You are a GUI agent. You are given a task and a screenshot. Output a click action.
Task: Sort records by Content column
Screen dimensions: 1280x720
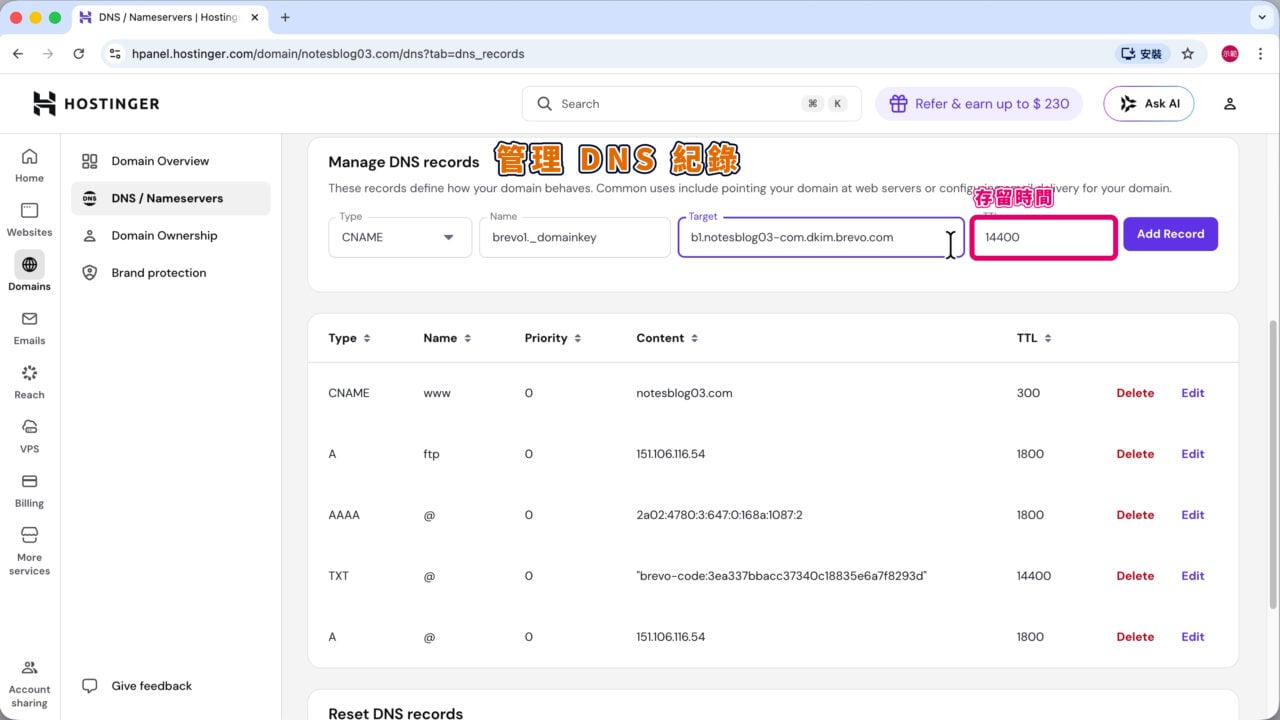tap(667, 338)
